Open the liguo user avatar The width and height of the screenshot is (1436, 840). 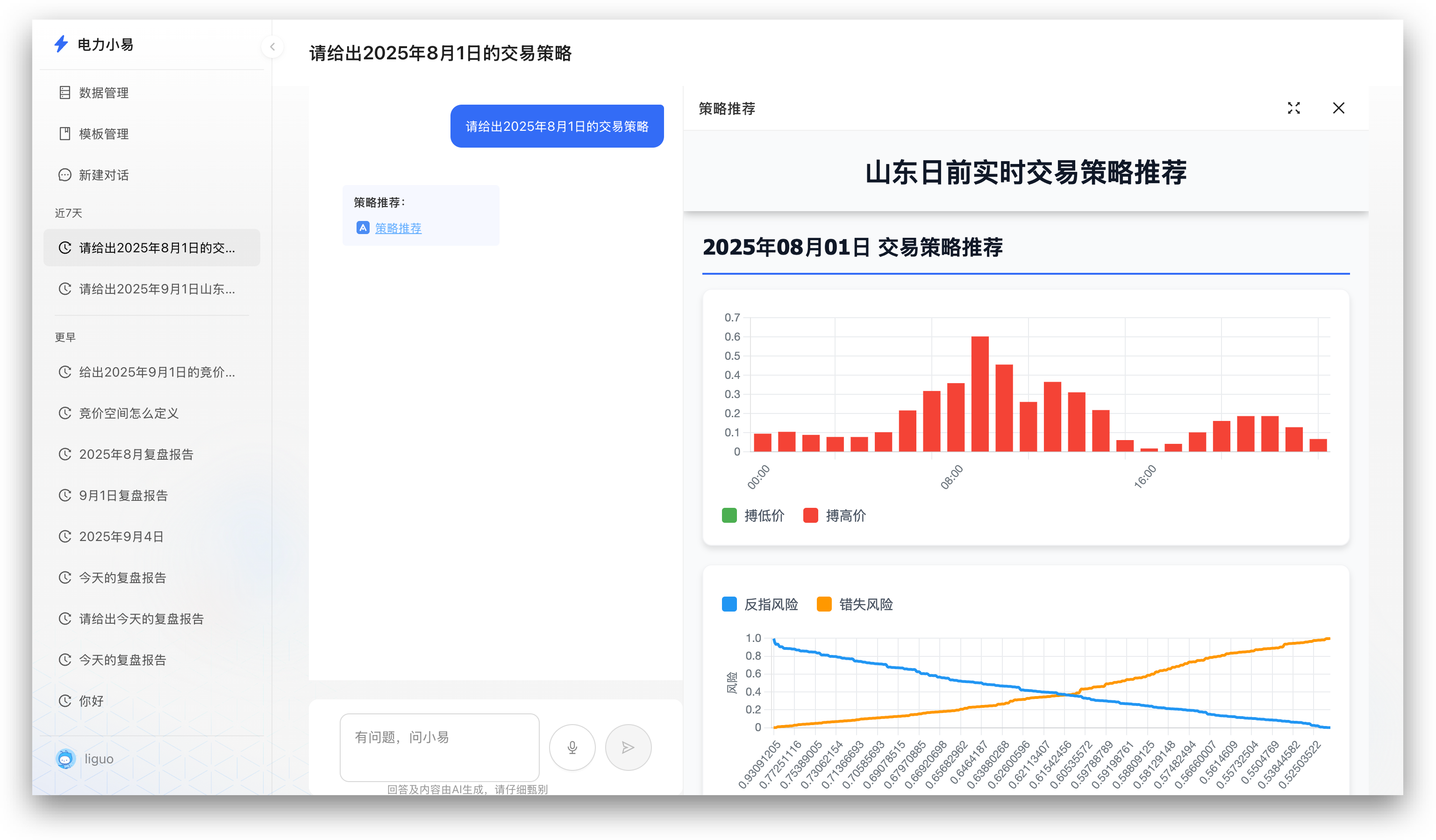click(66, 759)
